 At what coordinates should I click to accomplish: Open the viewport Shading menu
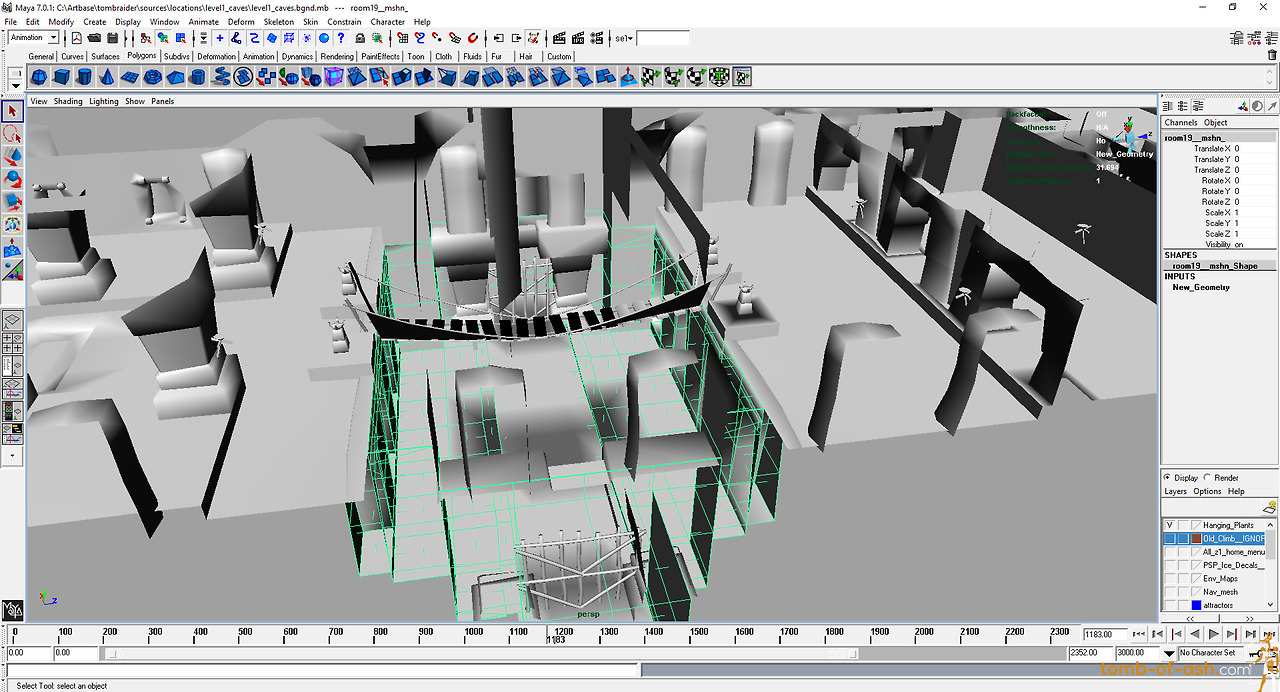pyautogui.click(x=68, y=101)
